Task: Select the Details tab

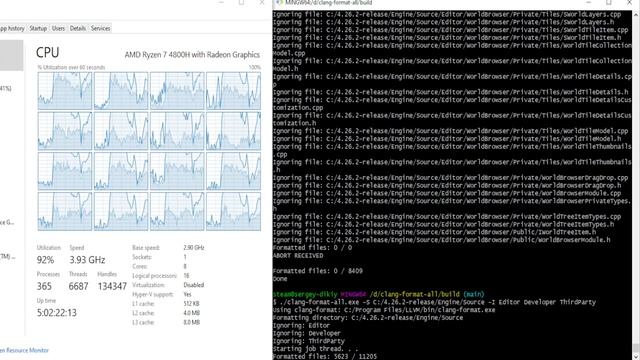Action: 78,28
